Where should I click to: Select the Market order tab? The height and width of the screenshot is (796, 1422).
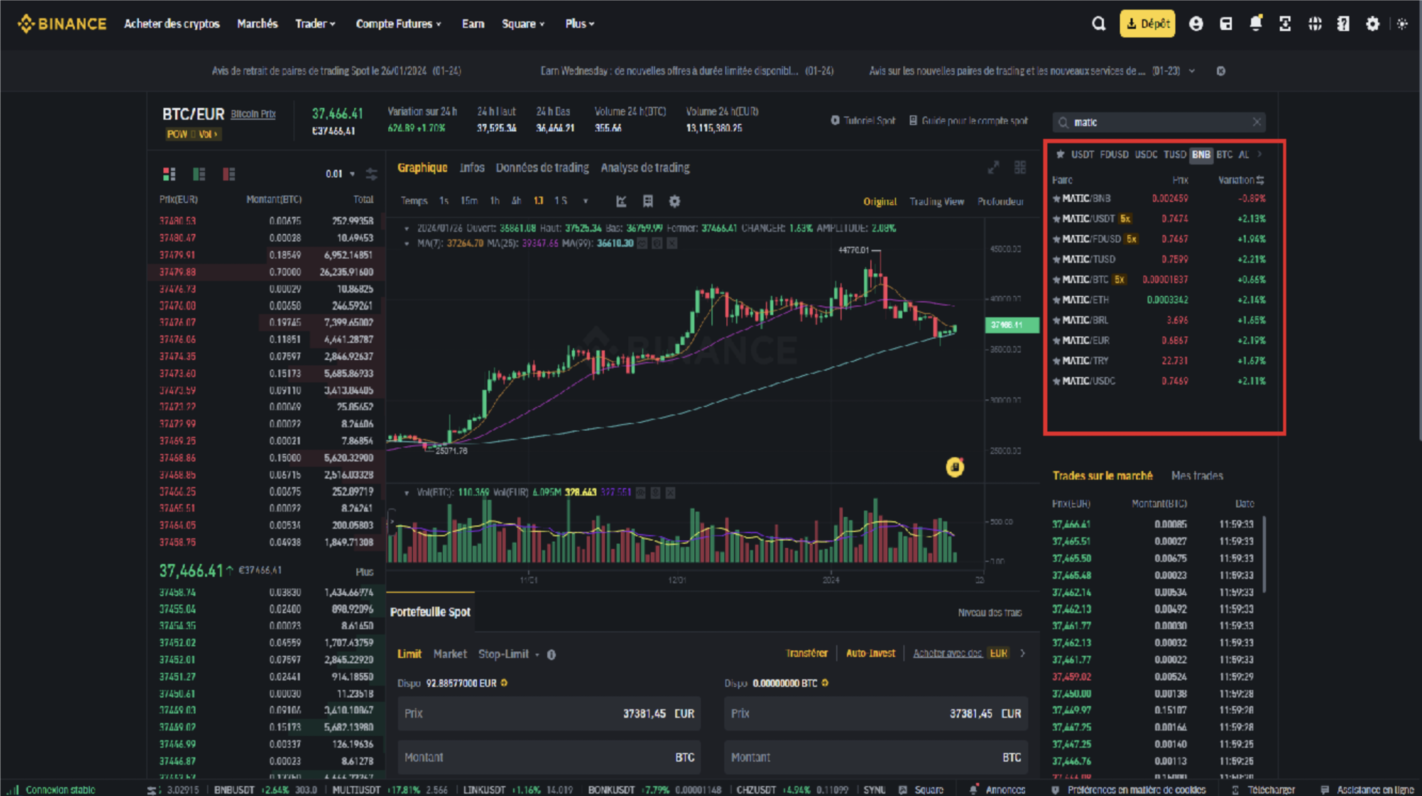click(x=450, y=654)
